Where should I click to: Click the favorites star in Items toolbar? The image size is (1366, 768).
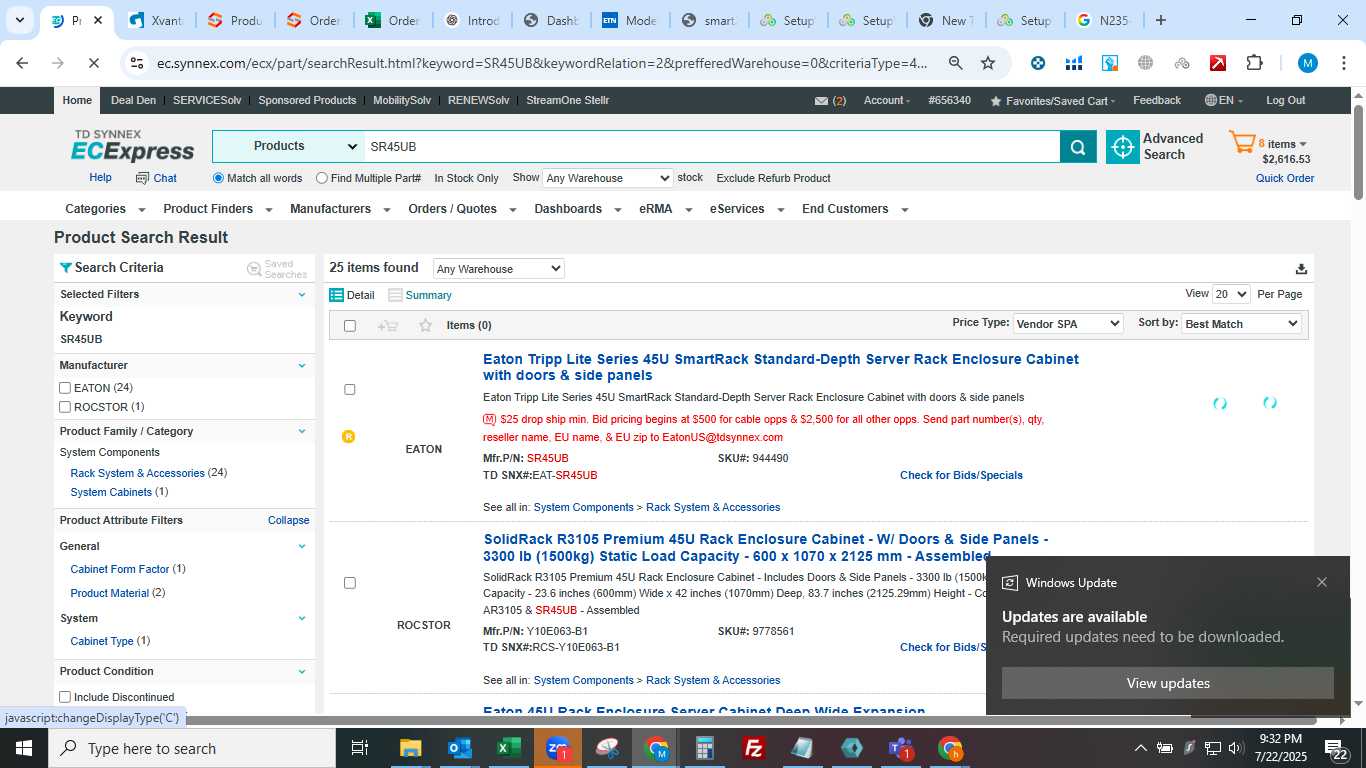click(425, 325)
